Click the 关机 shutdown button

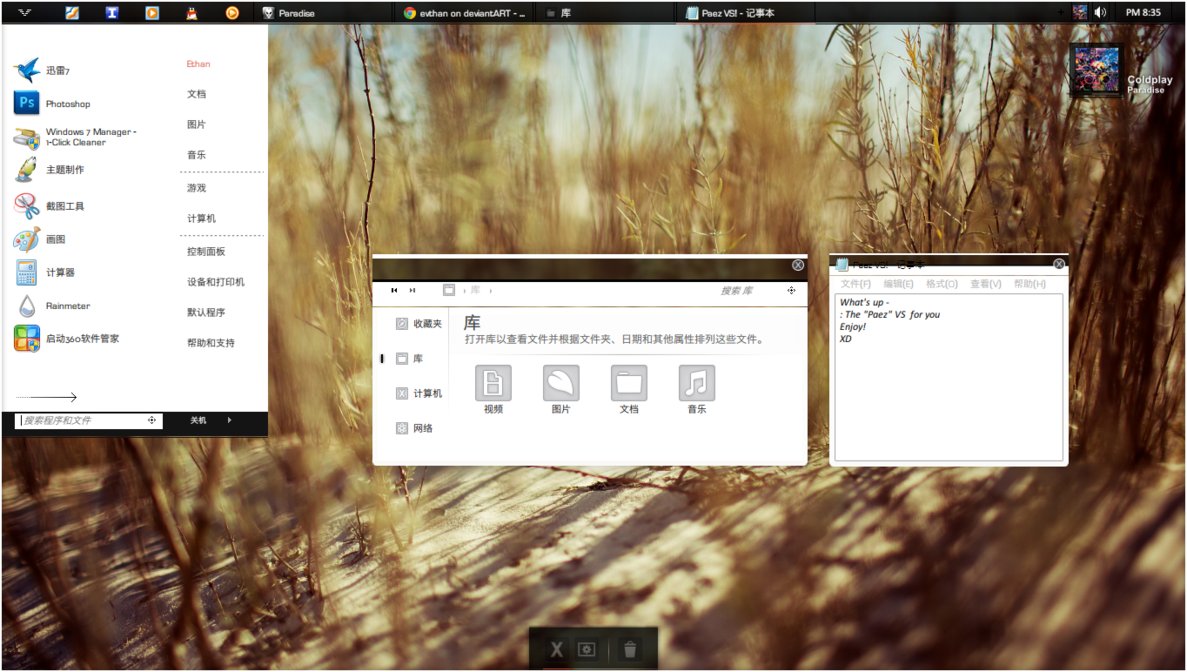(199, 421)
